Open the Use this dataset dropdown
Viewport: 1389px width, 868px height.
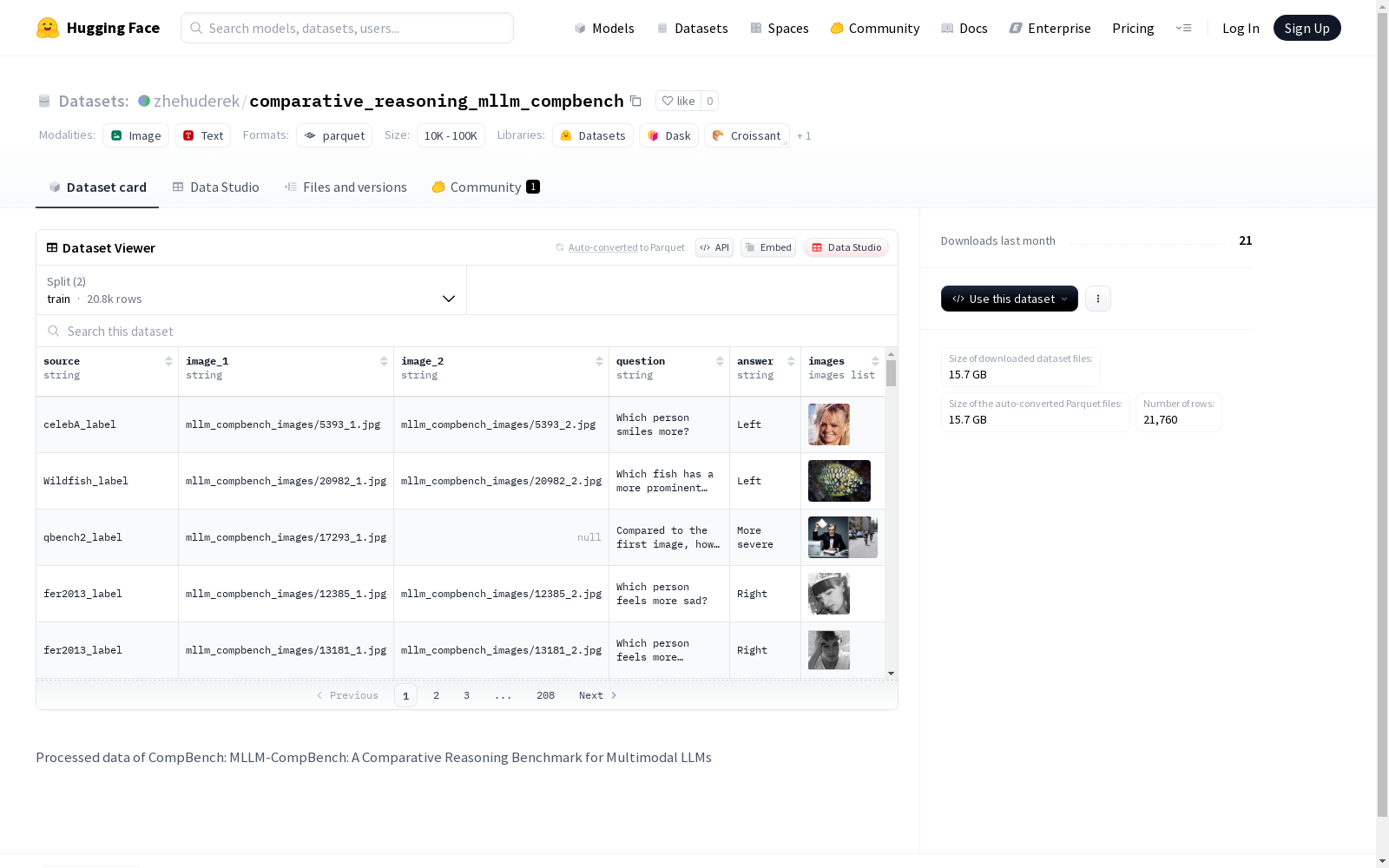pos(1010,299)
